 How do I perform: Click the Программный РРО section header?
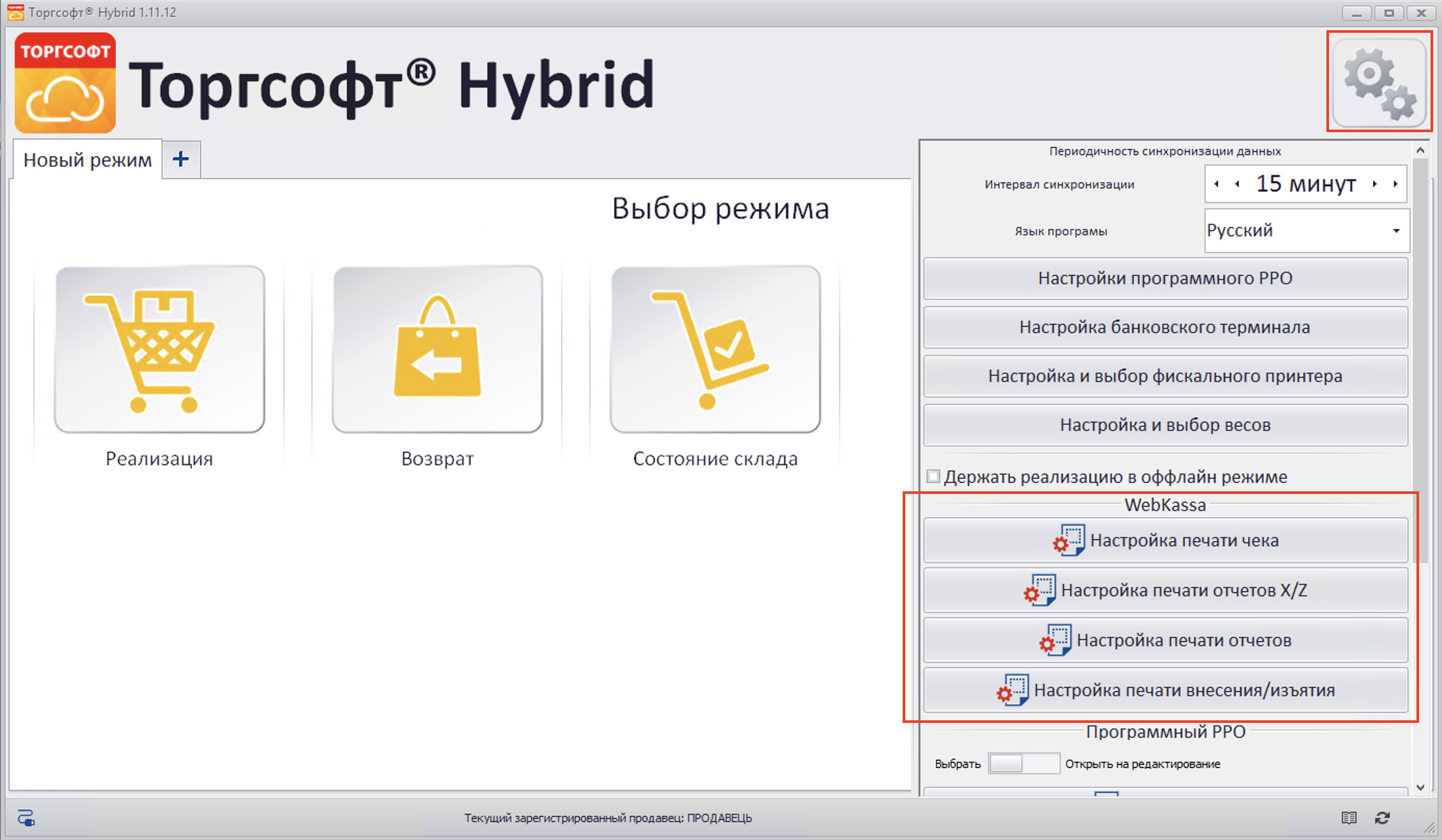coord(1166,732)
